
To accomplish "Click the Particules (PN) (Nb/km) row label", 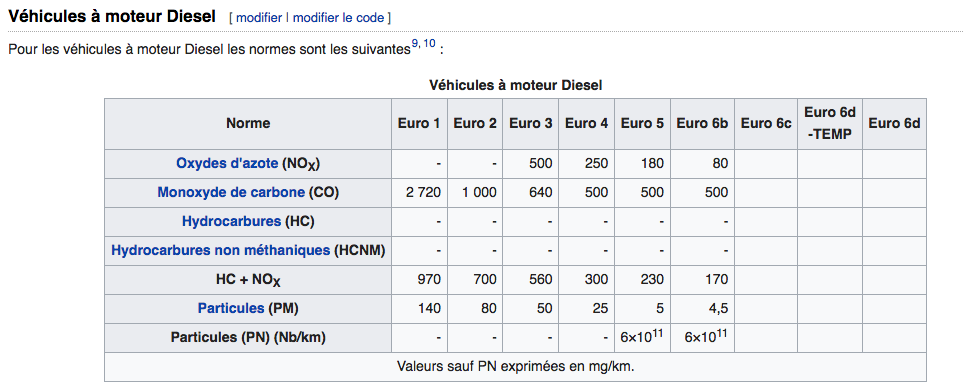I will [248, 337].
